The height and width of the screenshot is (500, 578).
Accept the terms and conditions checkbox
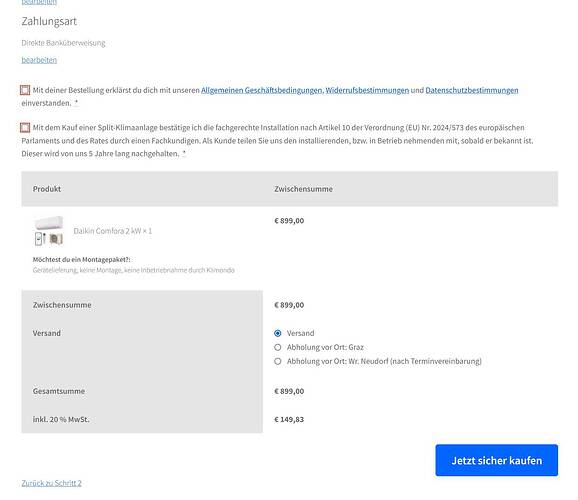pos(25,90)
